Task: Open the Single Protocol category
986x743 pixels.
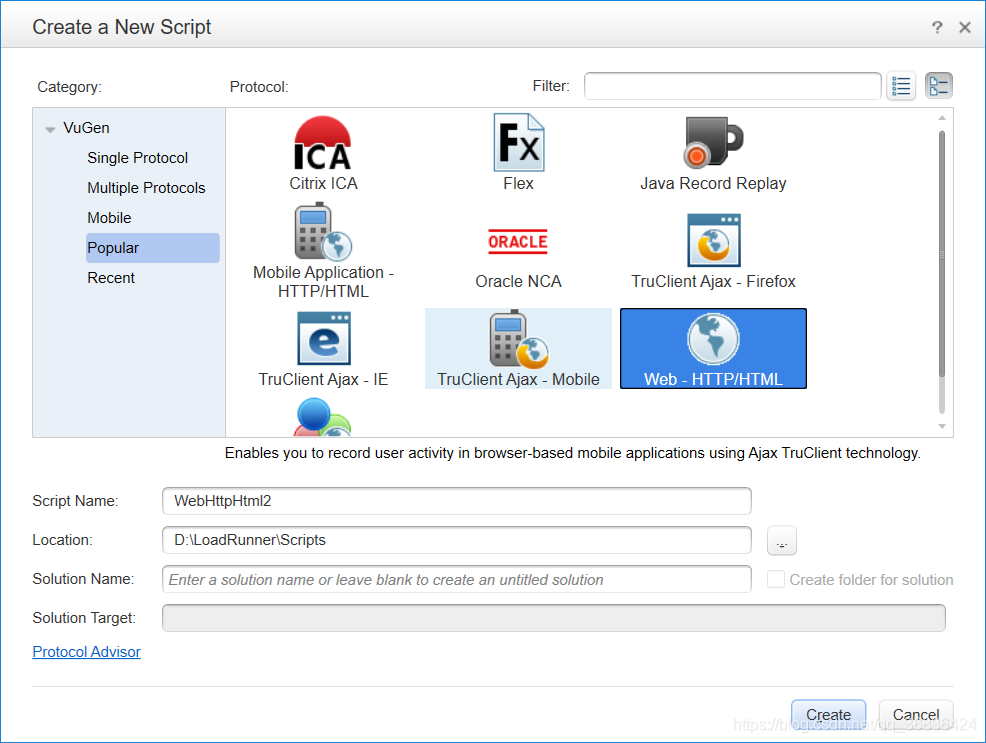Action: point(137,158)
